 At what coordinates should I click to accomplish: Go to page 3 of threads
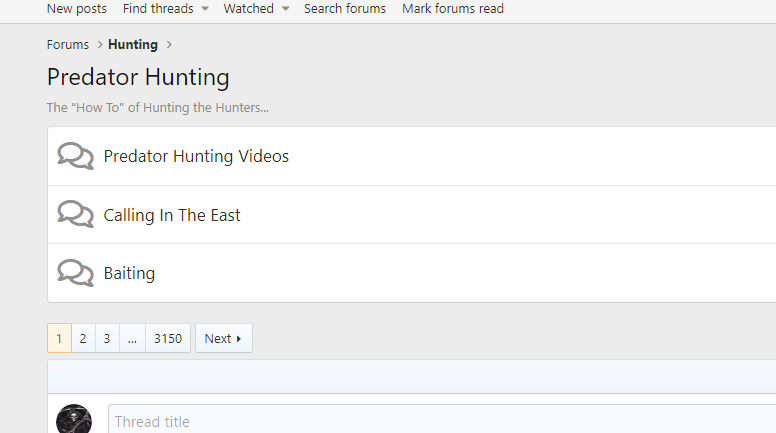click(x=107, y=339)
